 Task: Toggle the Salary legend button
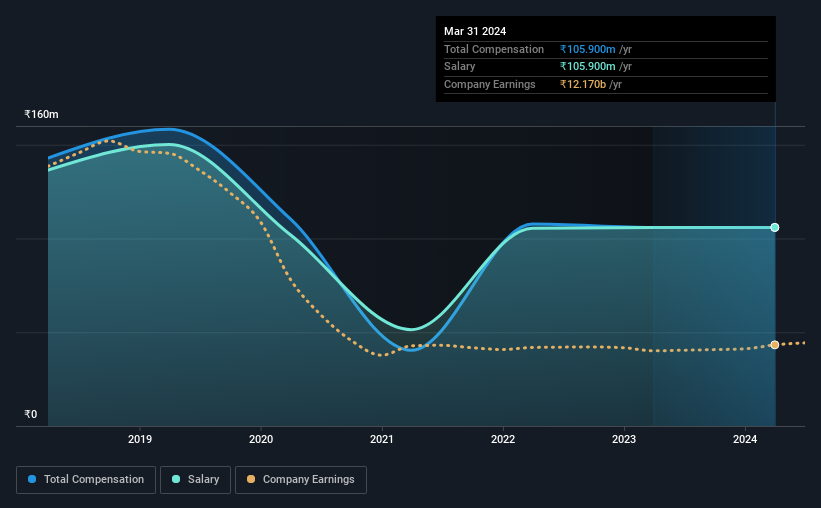[195, 480]
